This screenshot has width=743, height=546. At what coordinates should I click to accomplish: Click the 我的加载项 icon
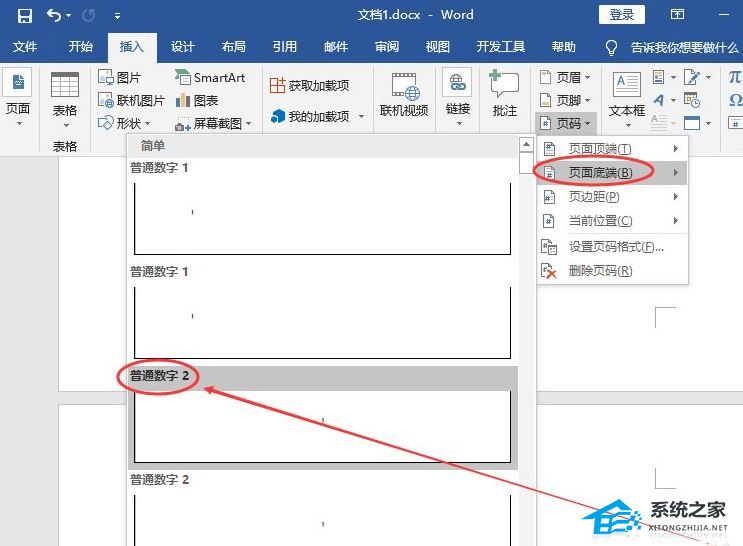coord(277,116)
